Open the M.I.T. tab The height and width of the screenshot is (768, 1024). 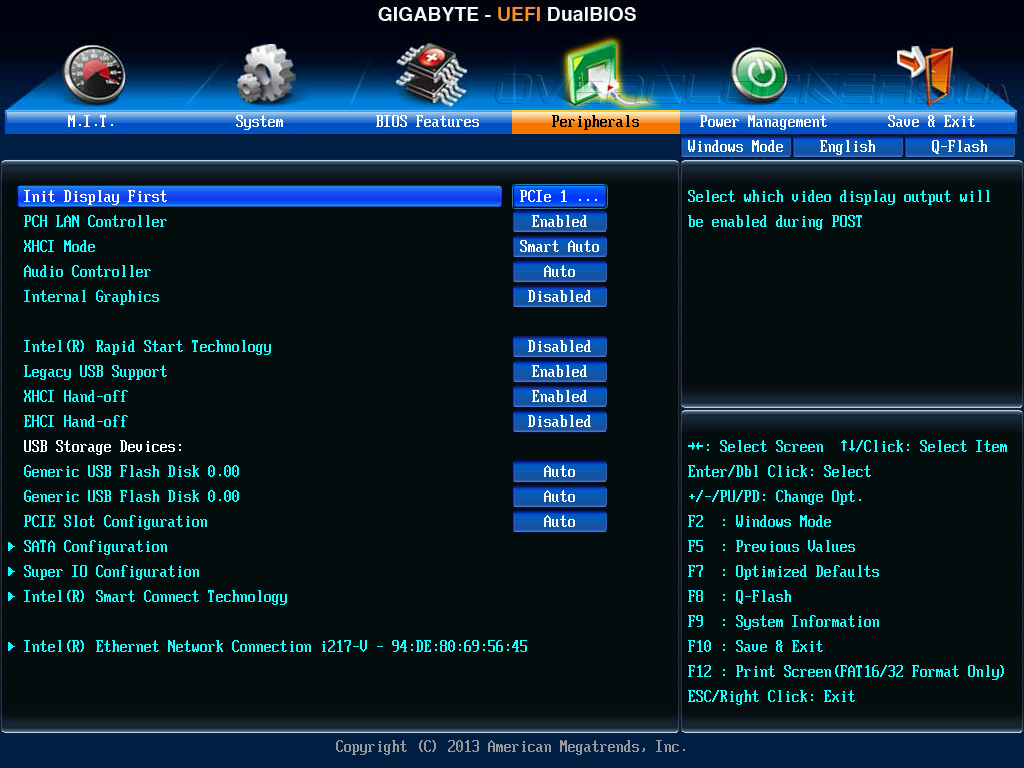click(90, 121)
